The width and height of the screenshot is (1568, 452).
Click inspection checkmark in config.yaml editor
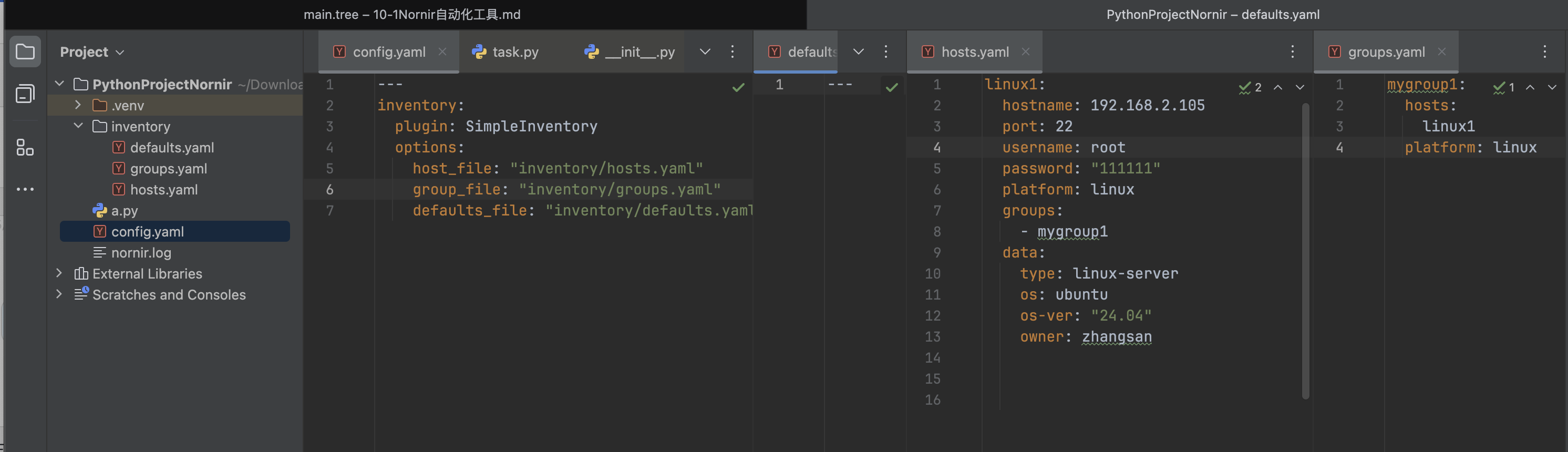click(x=738, y=88)
